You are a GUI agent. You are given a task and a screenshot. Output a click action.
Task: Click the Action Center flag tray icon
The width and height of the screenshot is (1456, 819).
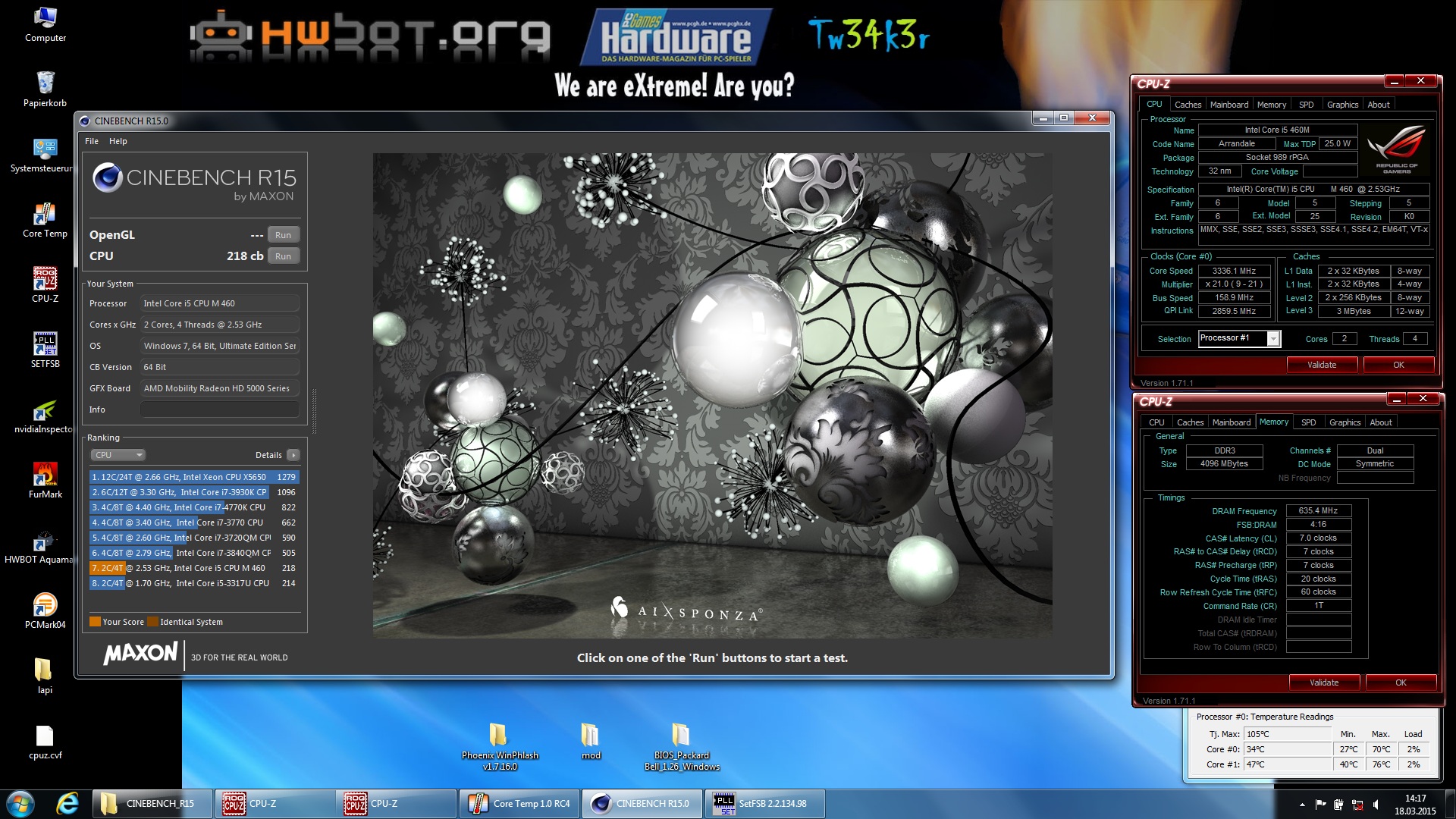click(1321, 805)
